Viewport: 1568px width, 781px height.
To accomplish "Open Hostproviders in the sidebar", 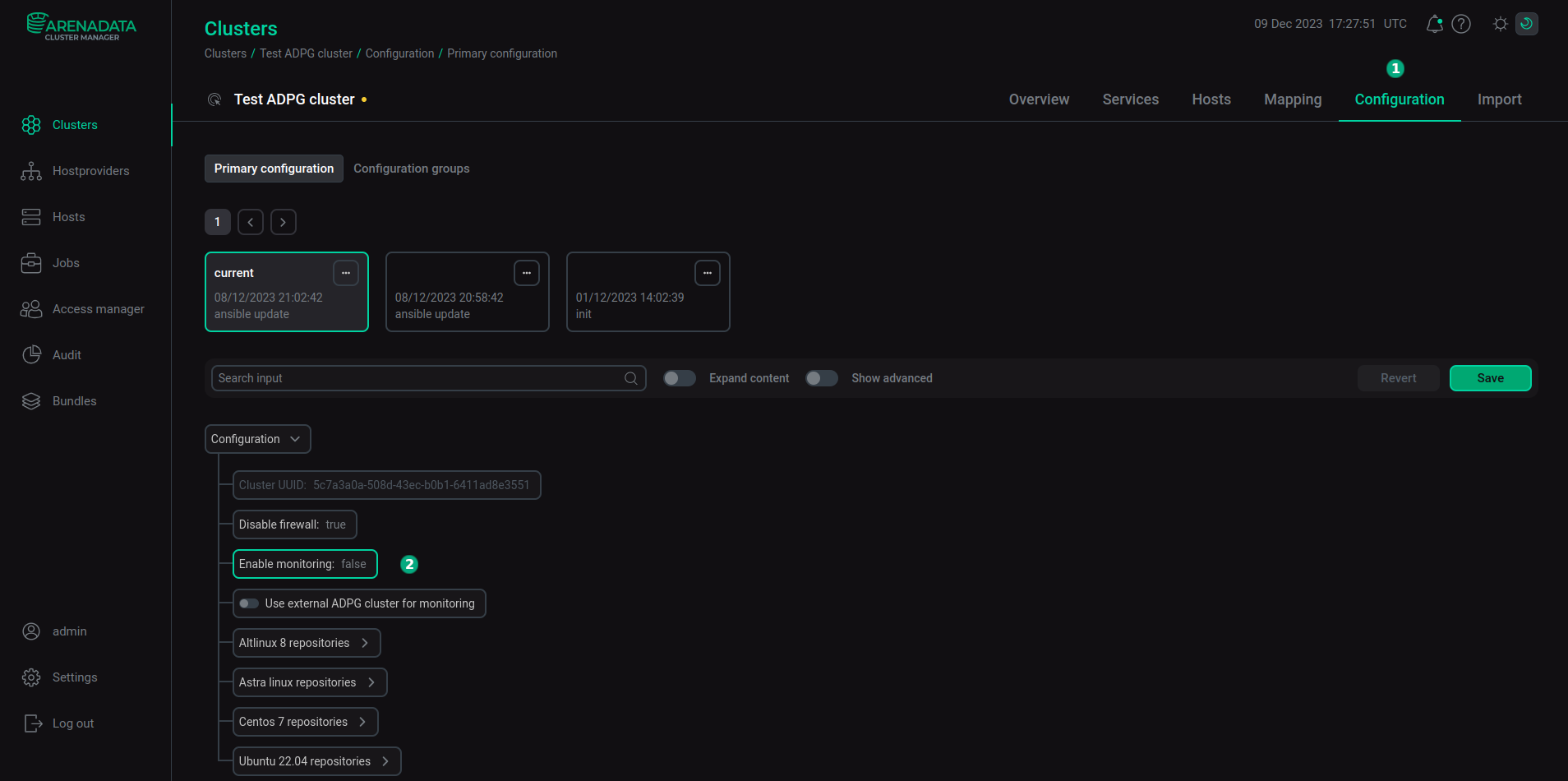I will click(x=90, y=171).
